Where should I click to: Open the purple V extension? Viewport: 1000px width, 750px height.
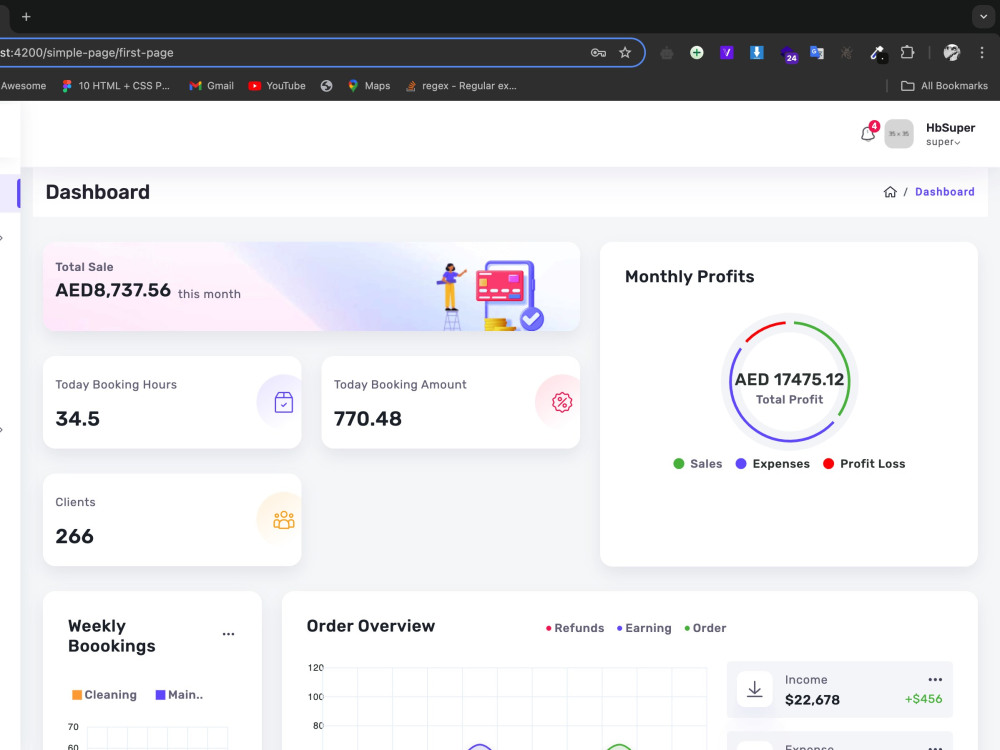pos(726,53)
